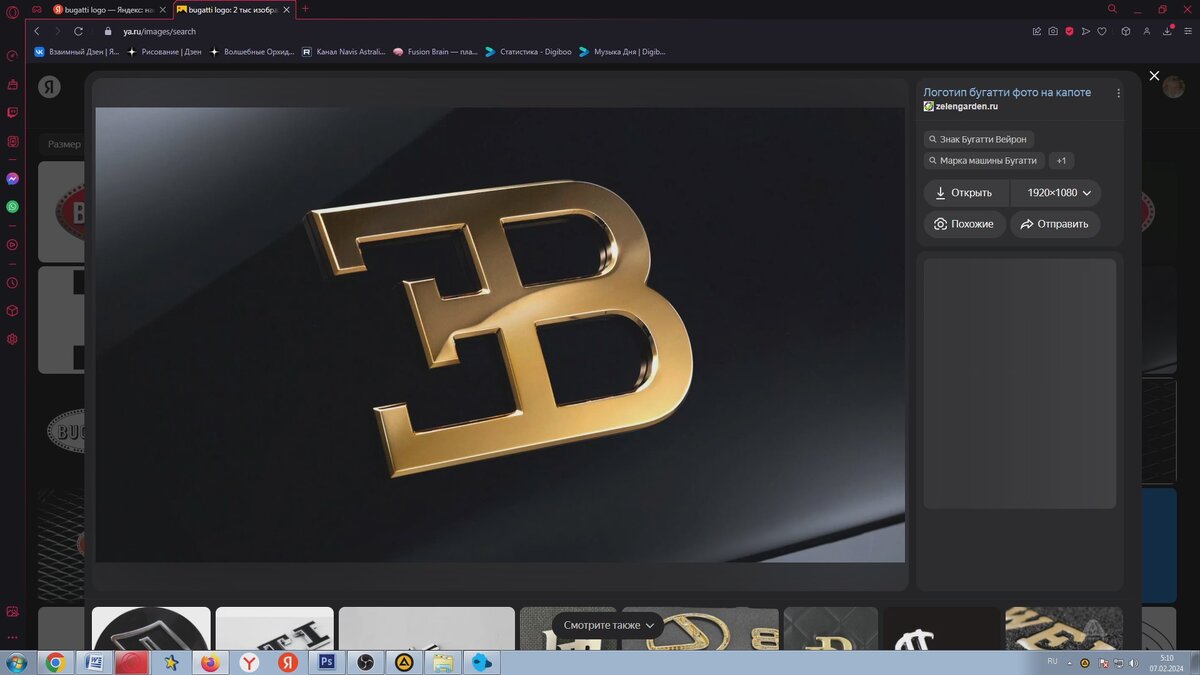Open Chrome from the taskbar

55,662
